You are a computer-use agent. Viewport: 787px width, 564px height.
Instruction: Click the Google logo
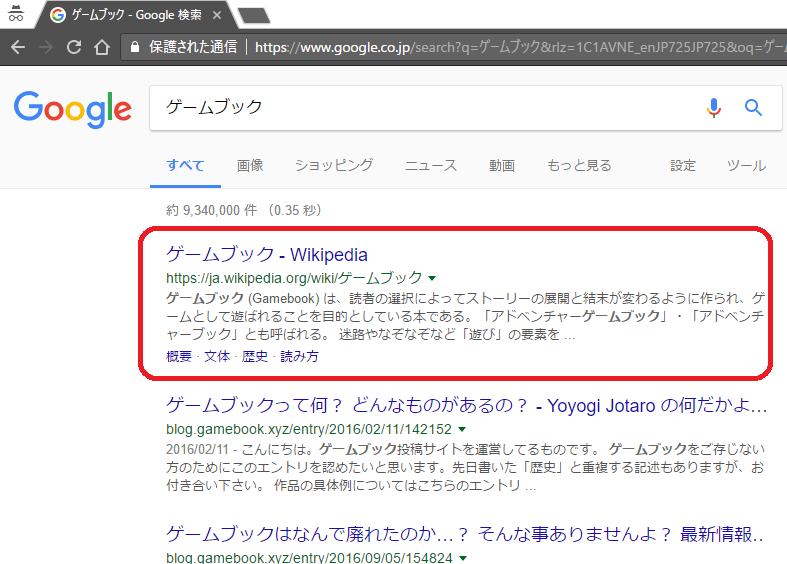click(73, 109)
